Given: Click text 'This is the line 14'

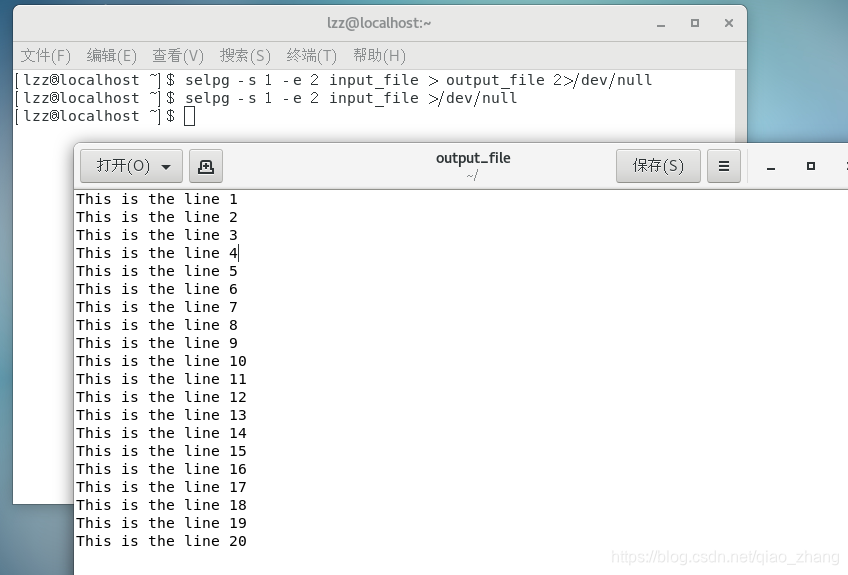Looking at the screenshot, I should click(161, 433).
